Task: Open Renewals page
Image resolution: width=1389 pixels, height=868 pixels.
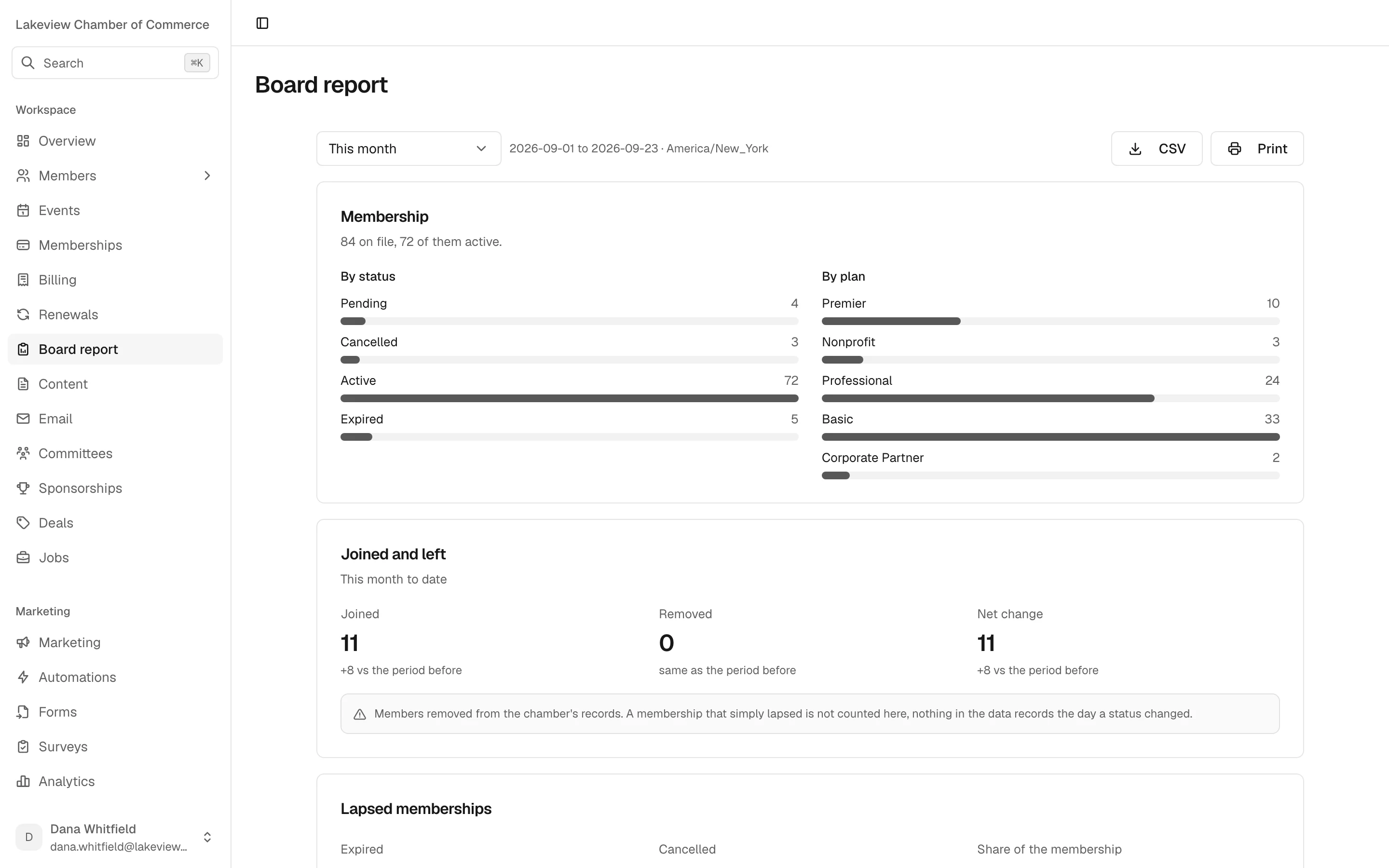Action: pyautogui.click(x=115, y=314)
